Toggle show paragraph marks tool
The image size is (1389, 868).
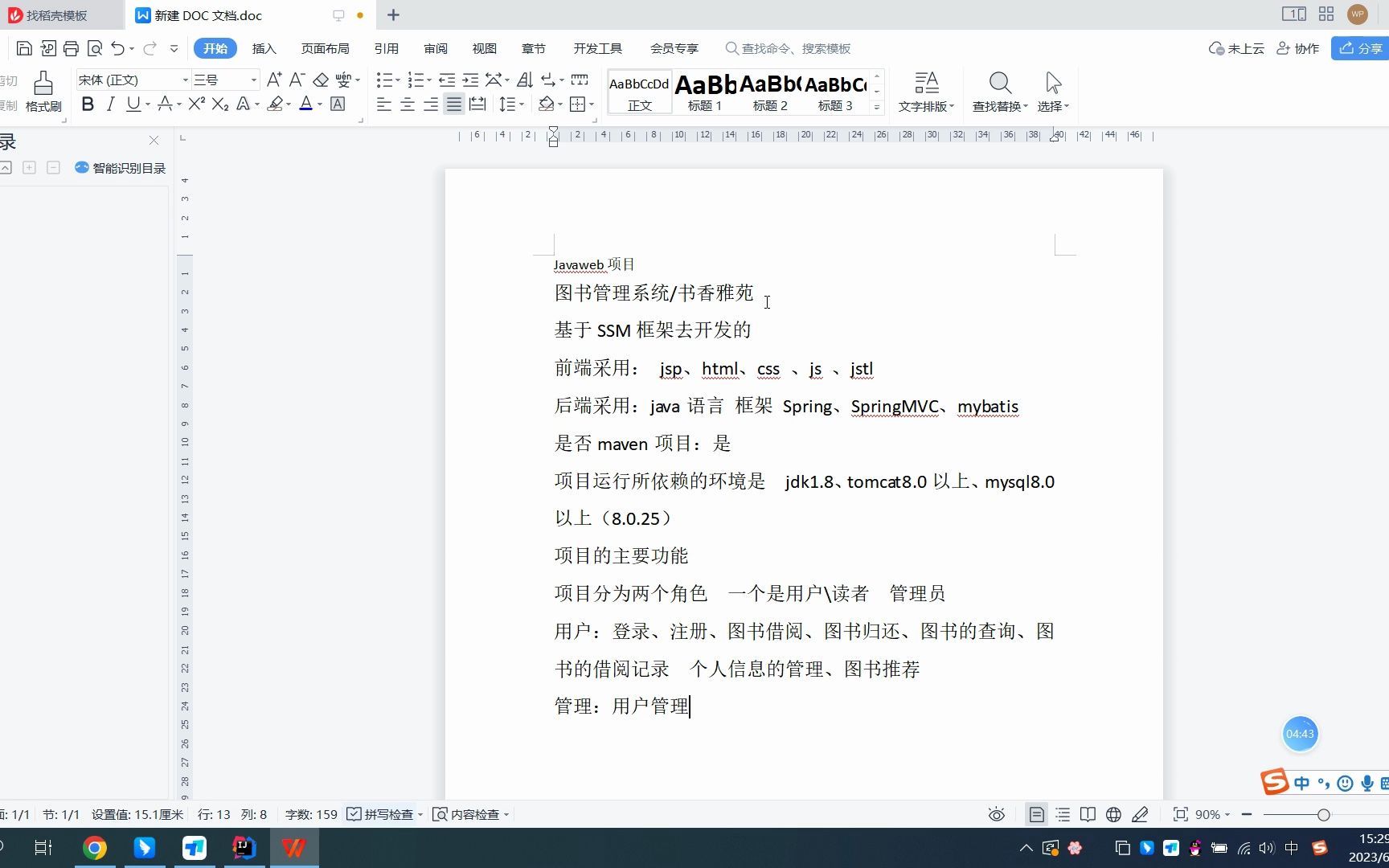coord(548,80)
